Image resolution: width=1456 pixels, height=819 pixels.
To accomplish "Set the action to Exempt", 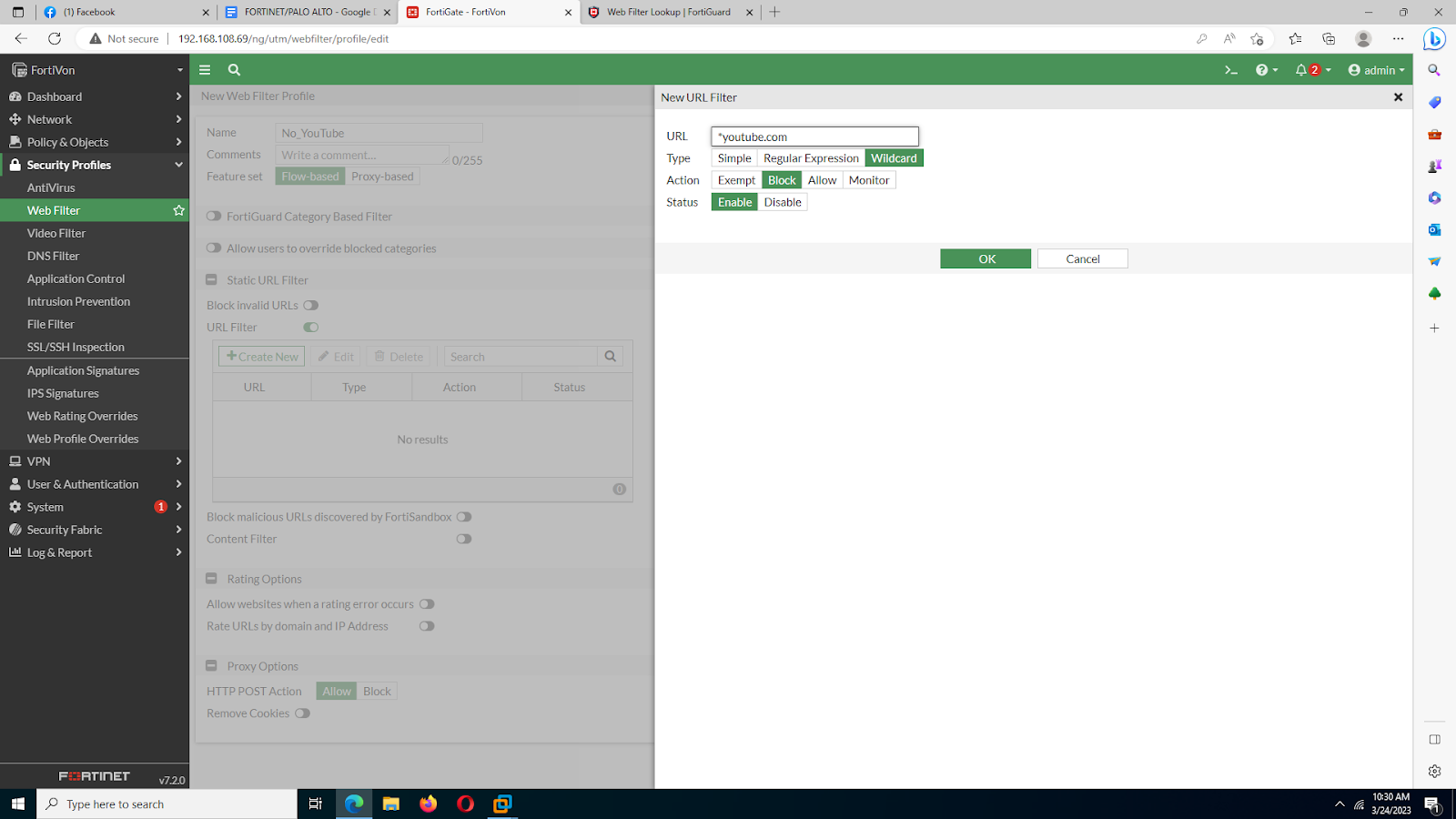I will pyautogui.click(x=736, y=180).
